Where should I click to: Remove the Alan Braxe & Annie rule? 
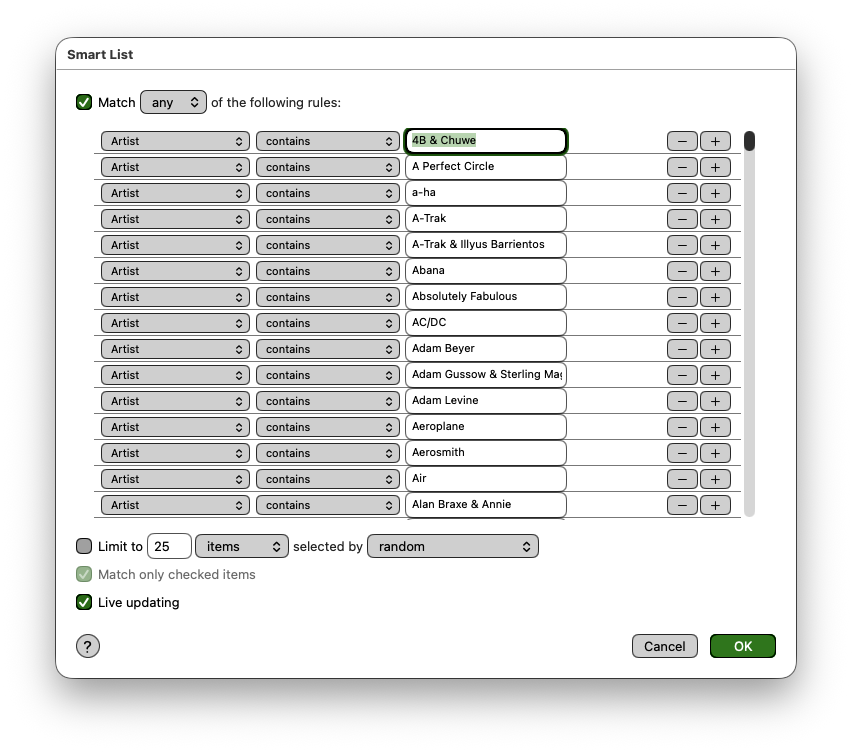pos(682,505)
